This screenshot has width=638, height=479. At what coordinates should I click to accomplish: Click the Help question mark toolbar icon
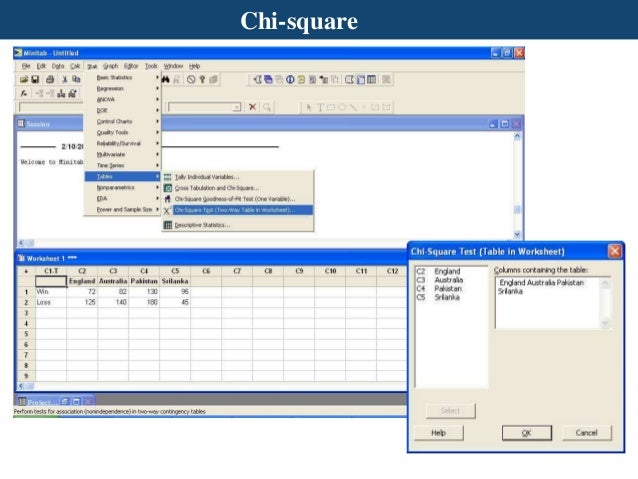click(x=202, y=79)
